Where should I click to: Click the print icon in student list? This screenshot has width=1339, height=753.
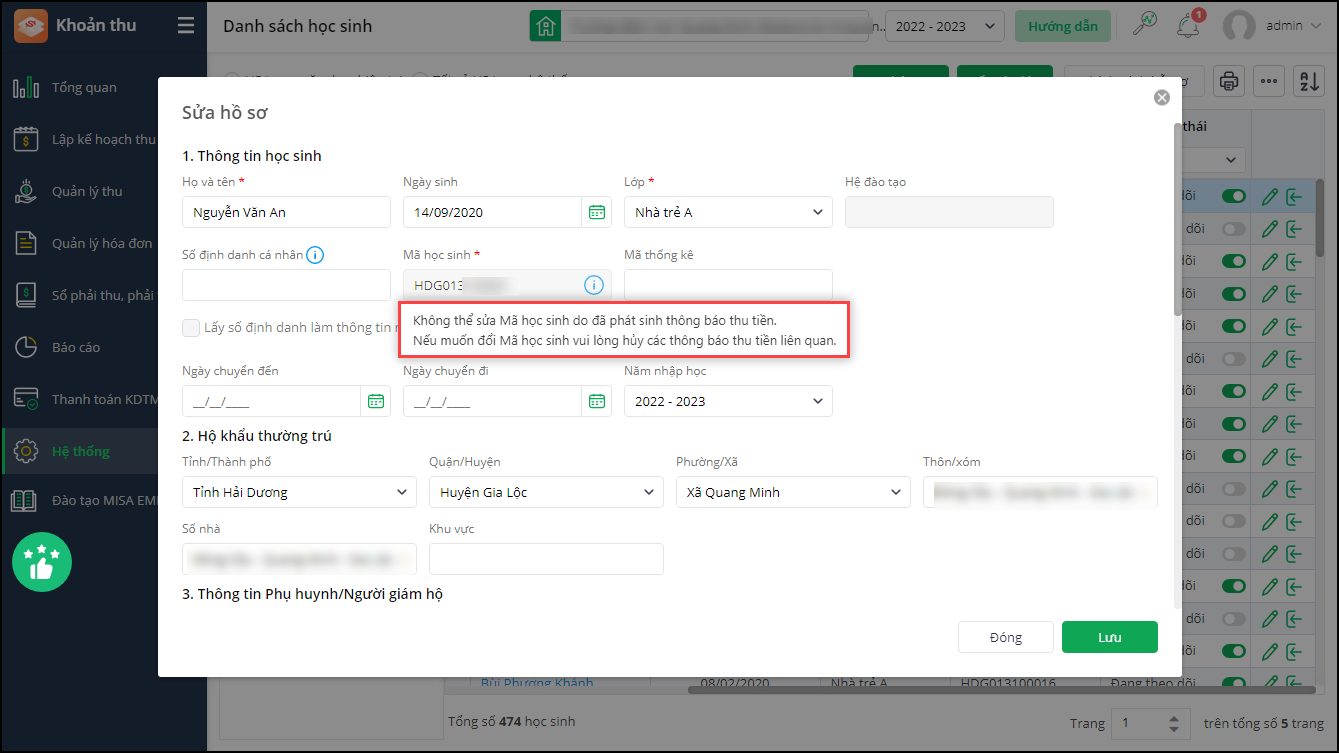(x=1229, y=81)
